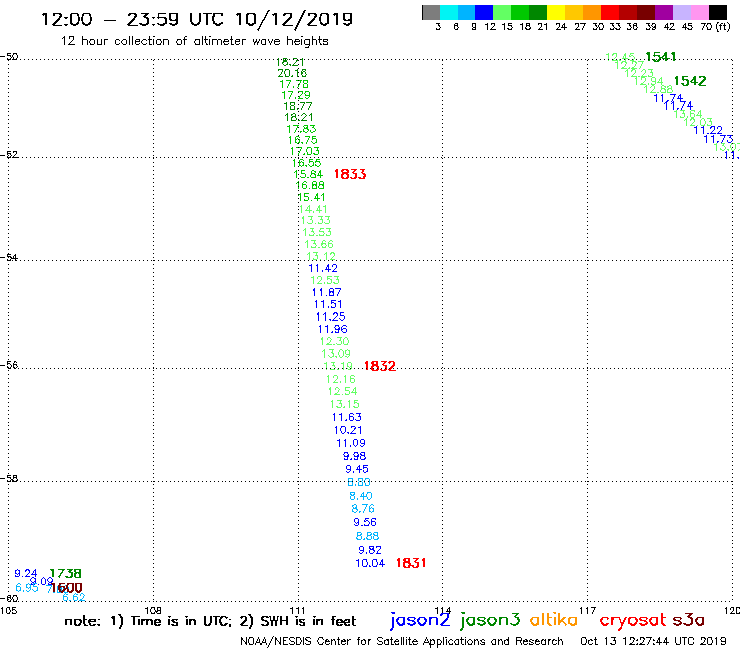Click the jason2 satellite legend label
The image size is (740, 650).
(420, 620)
